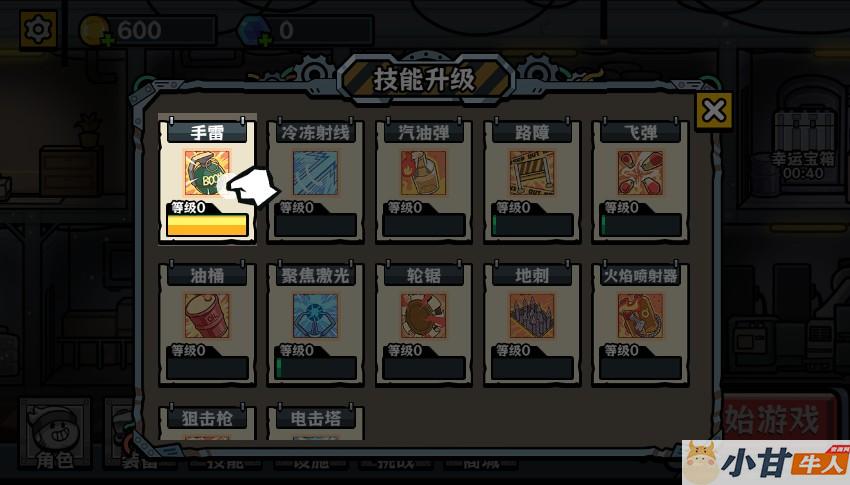Select the 狙击枪 sniper rifle card

[207, 423]
